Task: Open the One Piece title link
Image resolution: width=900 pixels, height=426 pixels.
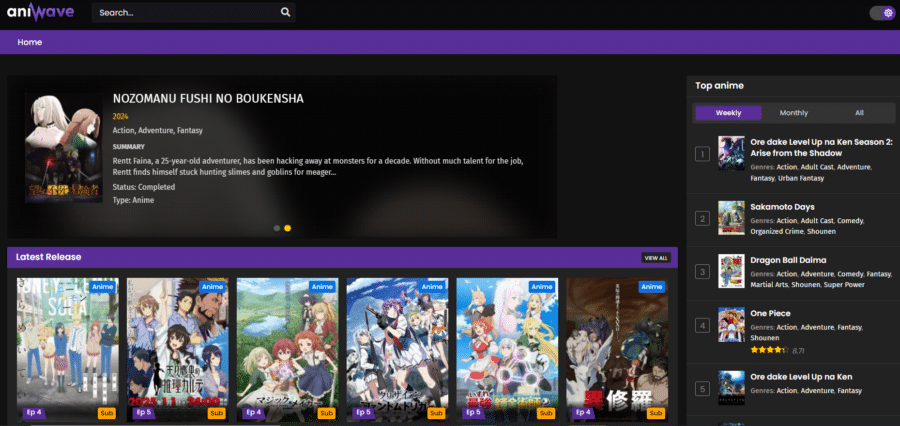Action: [770, 313]
